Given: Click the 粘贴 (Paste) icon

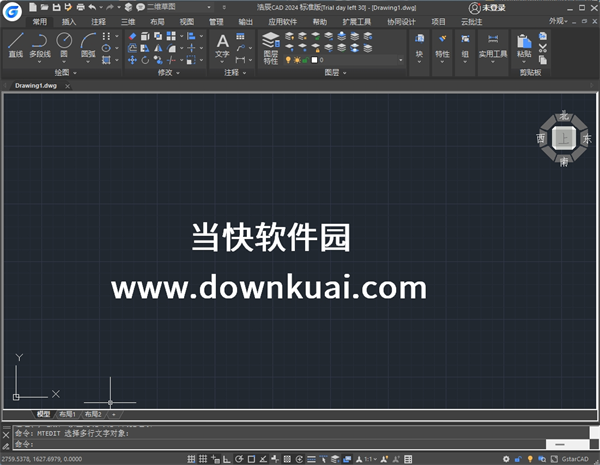Looking at the screenshot, I should [524, 44].
